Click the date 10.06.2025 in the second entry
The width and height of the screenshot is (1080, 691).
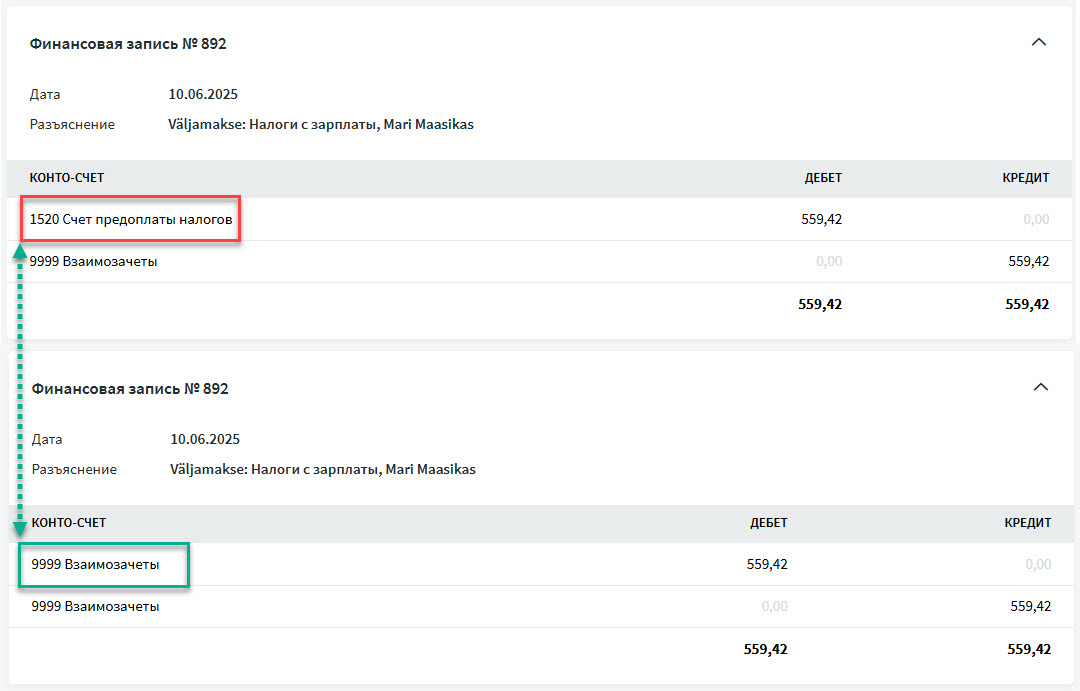pyautogui.click(x=205, y=440)
